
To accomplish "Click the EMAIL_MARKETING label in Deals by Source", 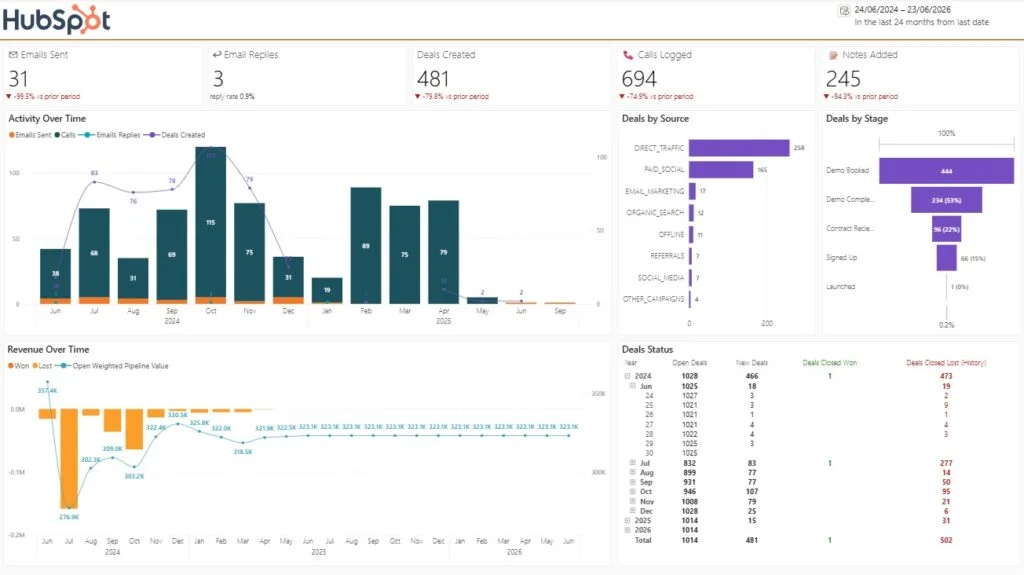I will [x=654, y=191].
